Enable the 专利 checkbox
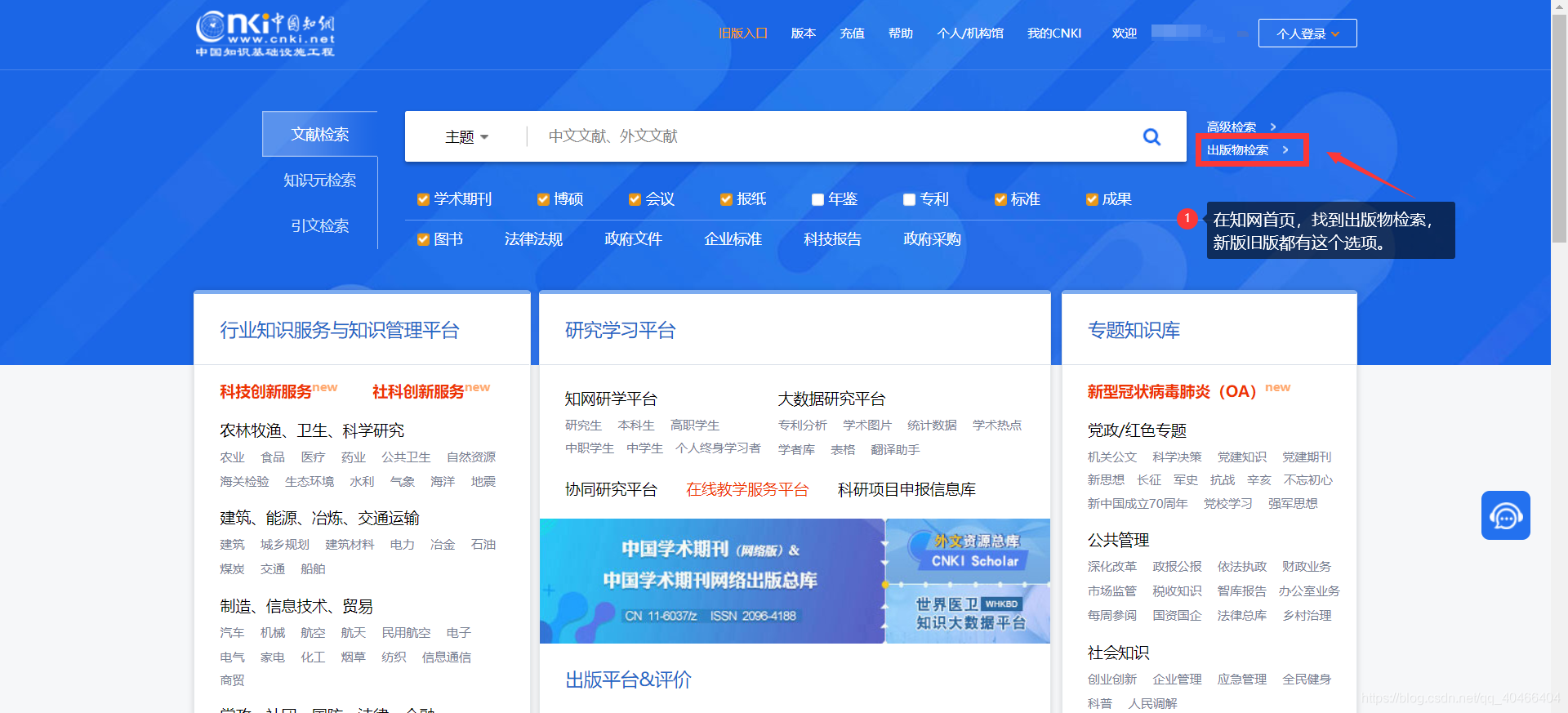The width and height of the screenshot is (1568, 713). click(909, 199)
